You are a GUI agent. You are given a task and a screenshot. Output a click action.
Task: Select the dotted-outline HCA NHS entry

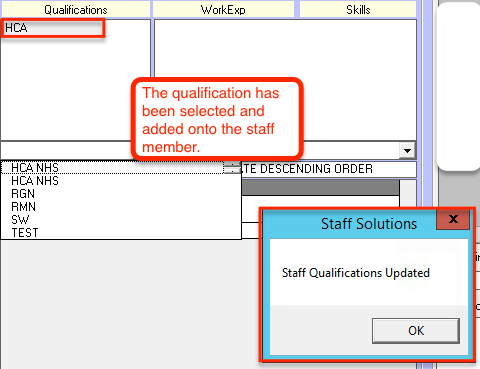click(x=112, y=167)
